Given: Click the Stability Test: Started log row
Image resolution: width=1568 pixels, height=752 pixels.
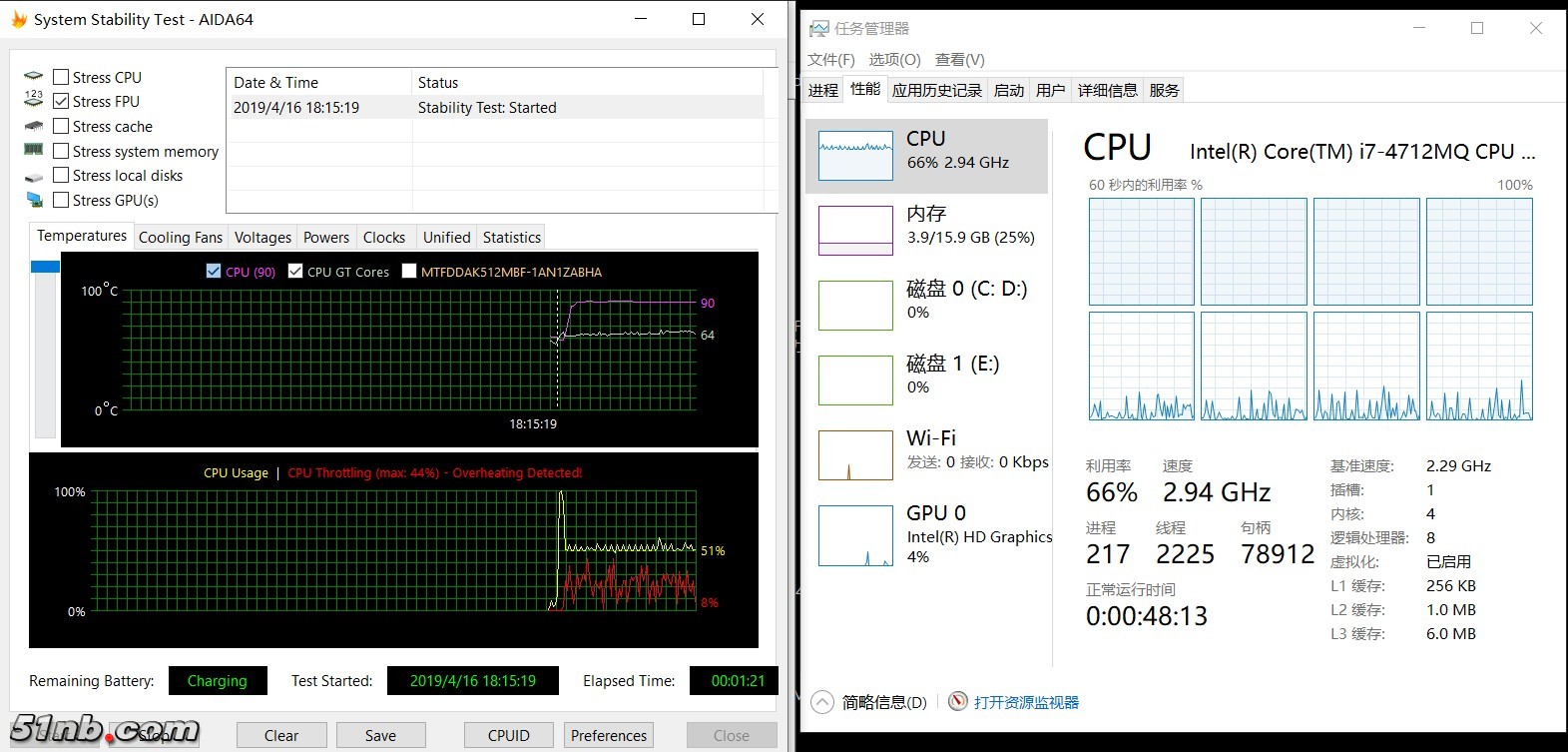Looking at the screenshot, I should [495, 107].
